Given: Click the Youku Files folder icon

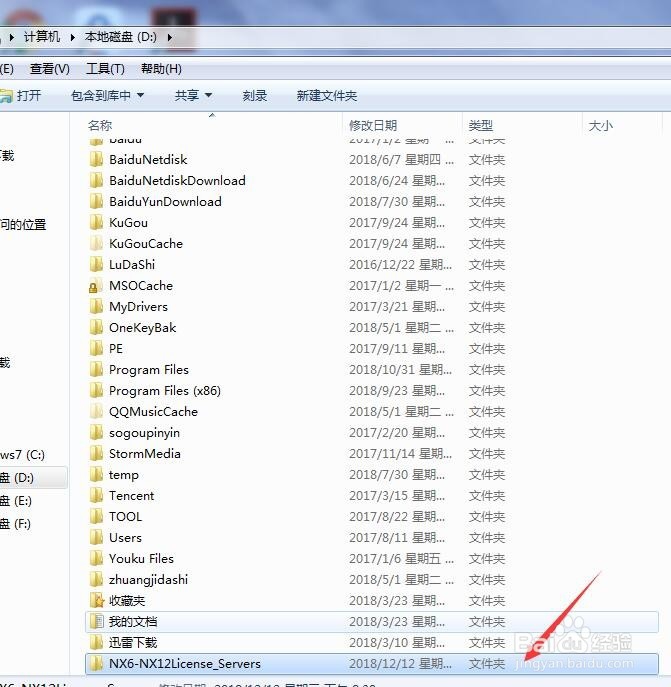Looking at the screenshot, I should [96, 559].
